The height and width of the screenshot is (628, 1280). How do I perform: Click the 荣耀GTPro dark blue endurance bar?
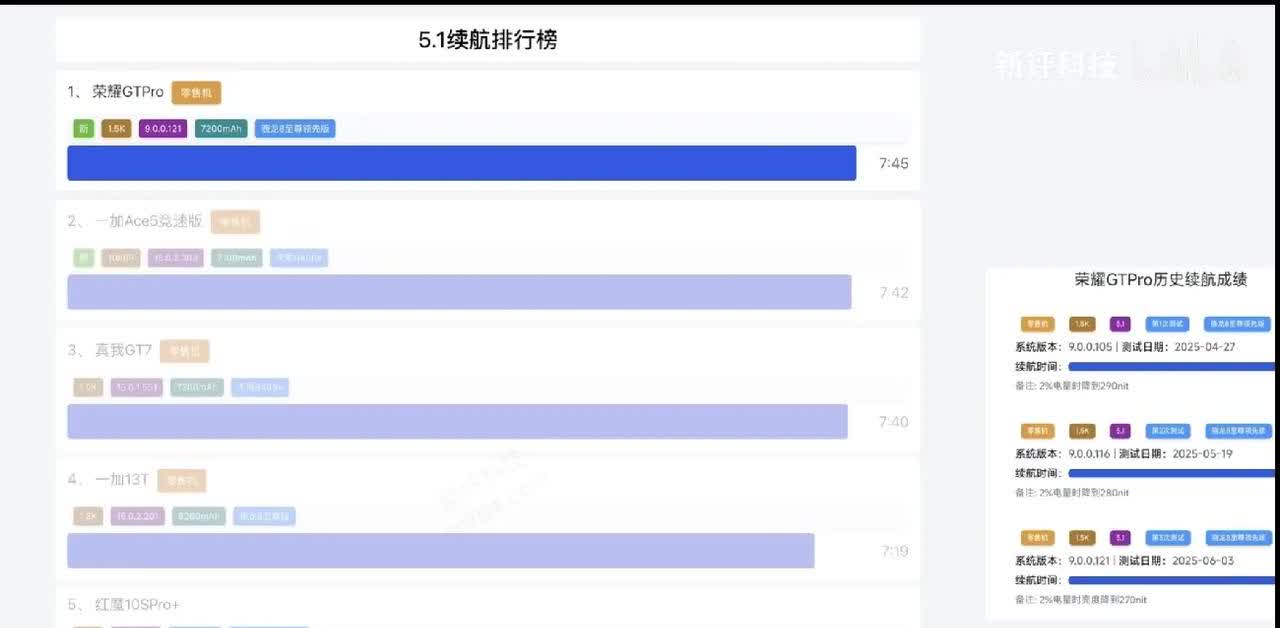461,163
